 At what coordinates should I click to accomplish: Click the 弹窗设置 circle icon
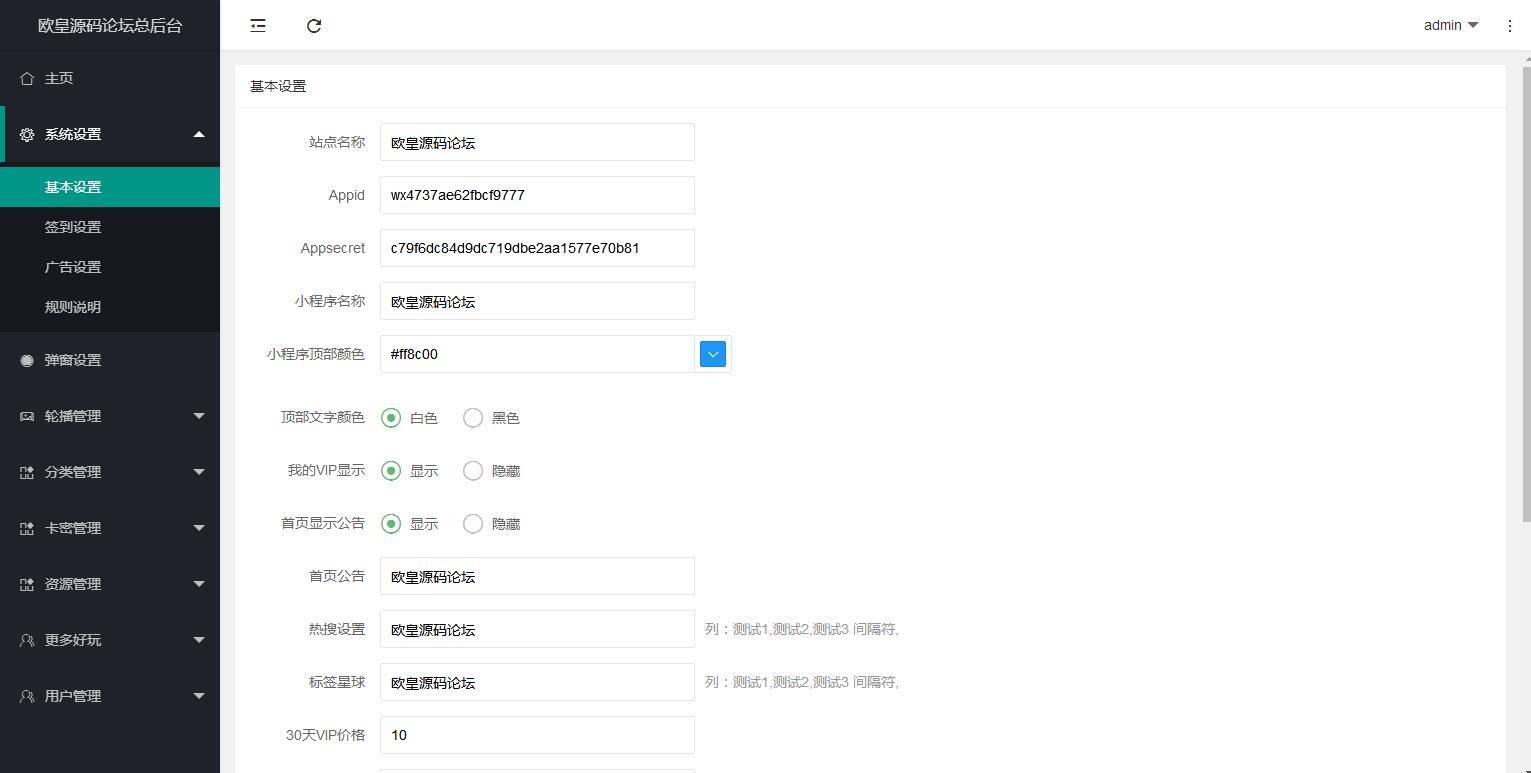pos(24,359)
